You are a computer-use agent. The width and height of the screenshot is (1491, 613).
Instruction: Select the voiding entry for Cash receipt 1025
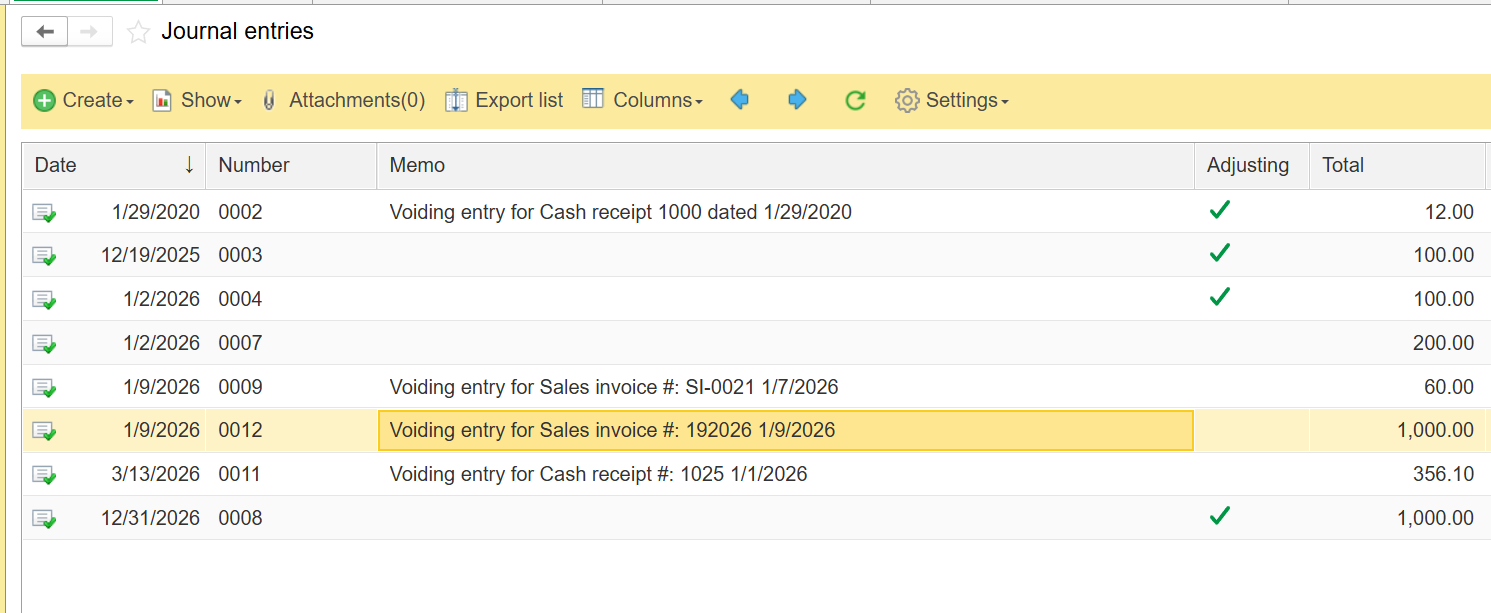tap(598, 474)
